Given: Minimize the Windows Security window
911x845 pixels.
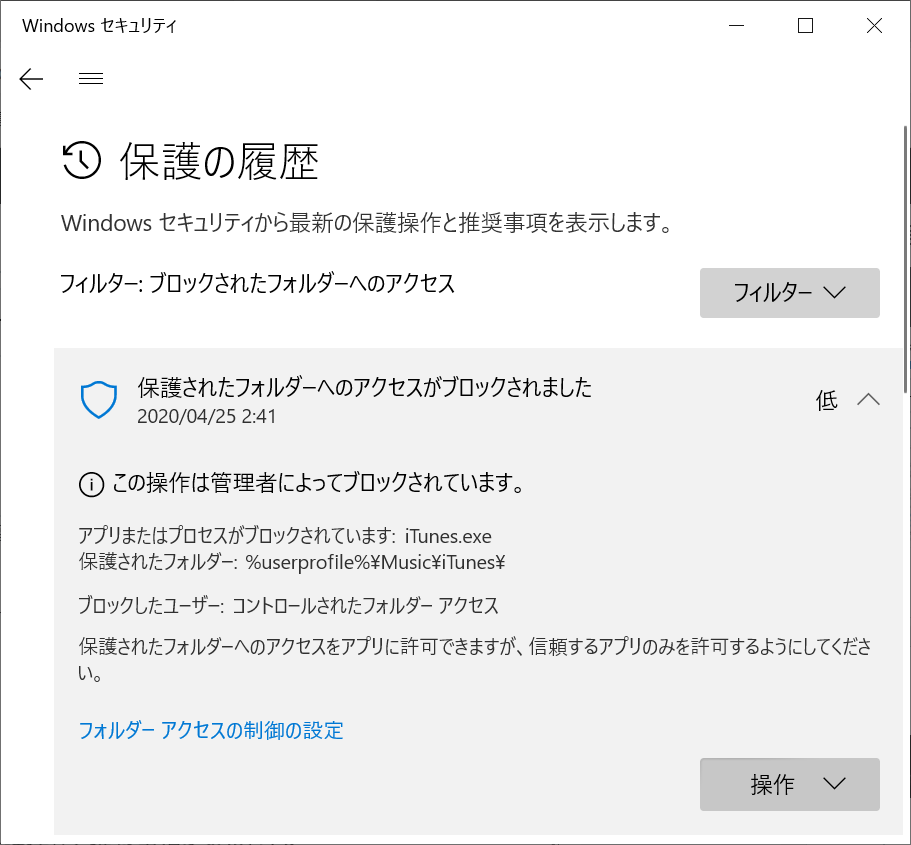Looking at the screenshot, I should (x=736, y=26).
